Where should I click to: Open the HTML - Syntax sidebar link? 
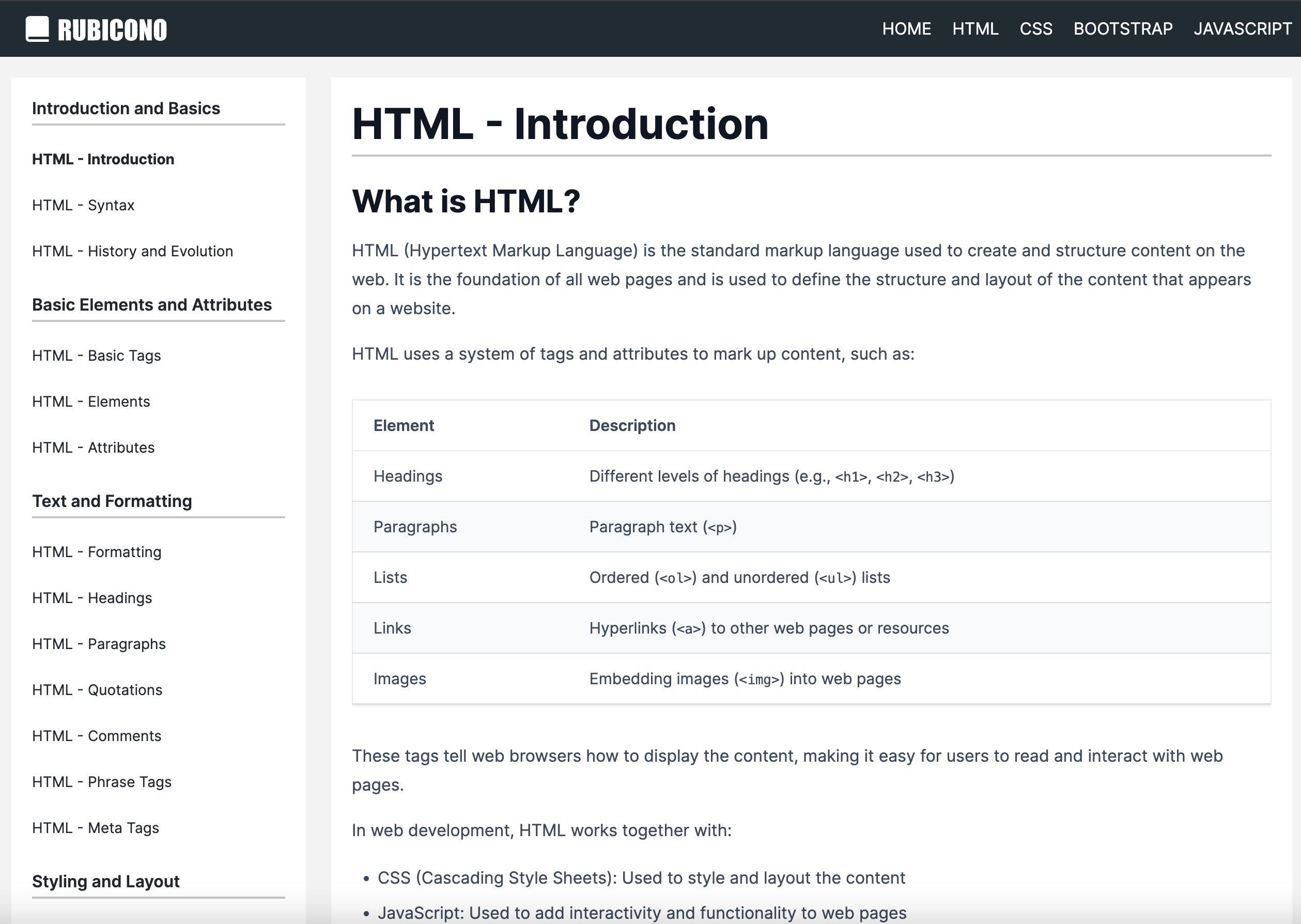click(x=83, y=205)
